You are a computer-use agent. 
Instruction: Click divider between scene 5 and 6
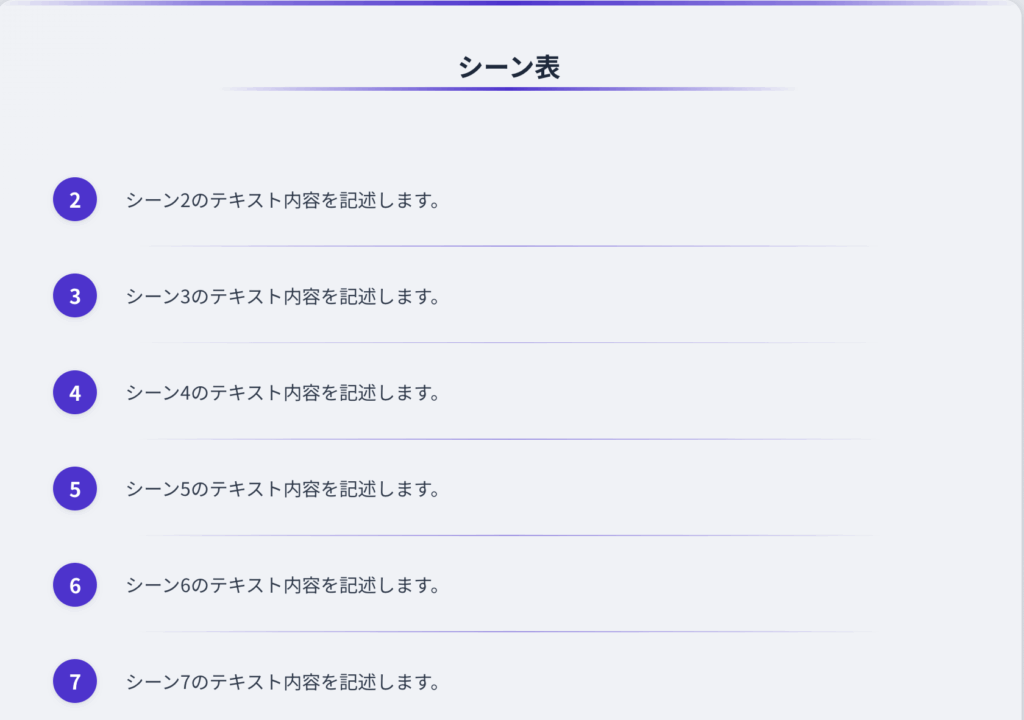coord(508,535)
